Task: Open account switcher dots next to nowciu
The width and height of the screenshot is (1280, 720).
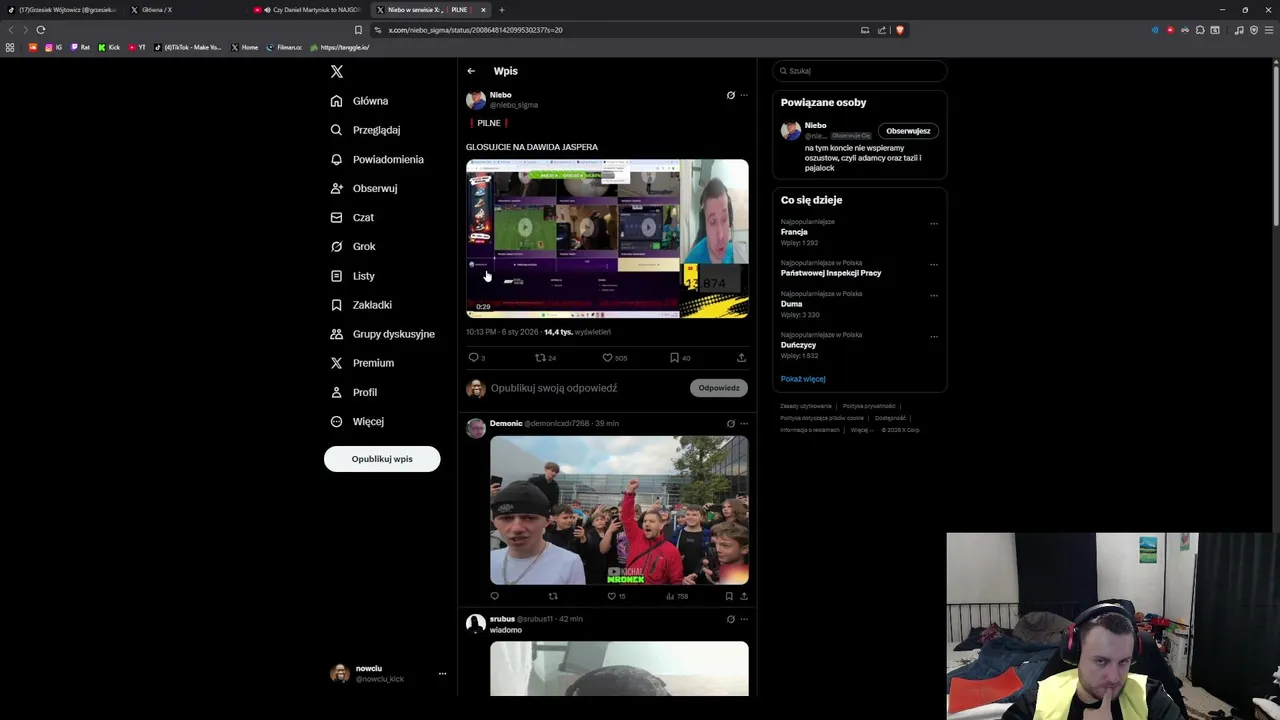Action: (442, 674)
